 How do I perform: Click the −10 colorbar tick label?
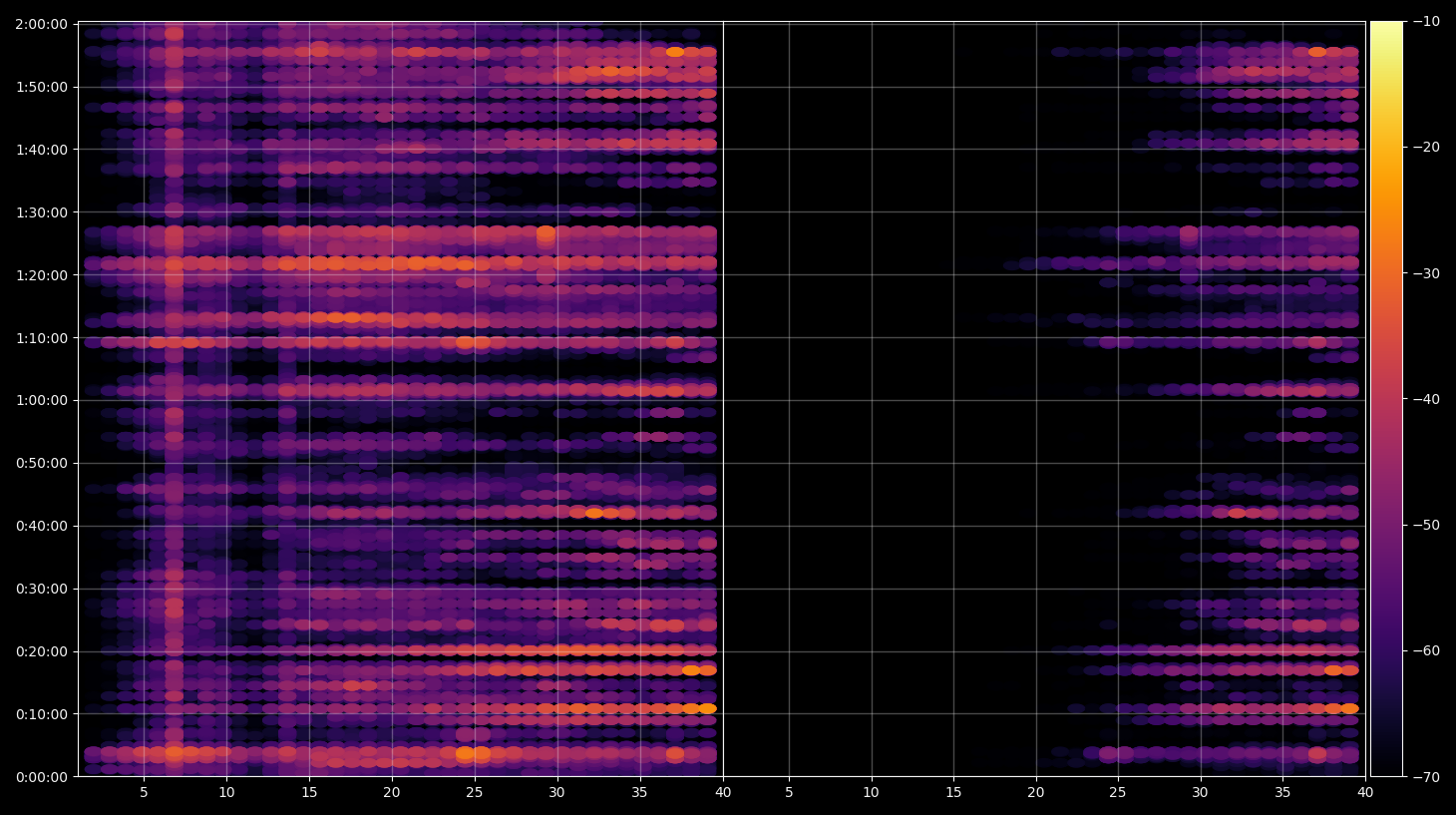point(1426,22)
